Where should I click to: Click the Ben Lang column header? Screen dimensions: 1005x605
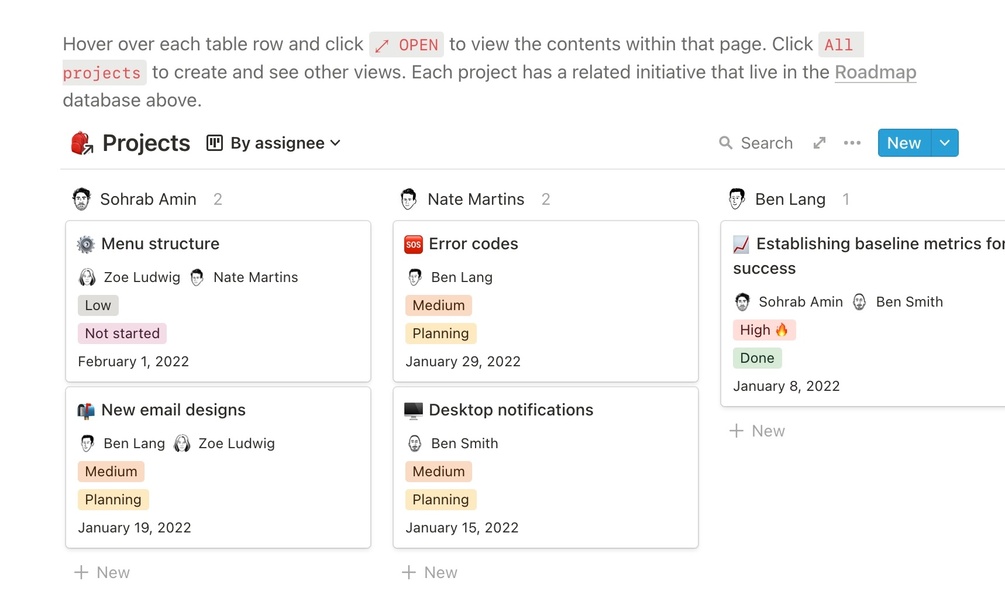click(789, 199)
